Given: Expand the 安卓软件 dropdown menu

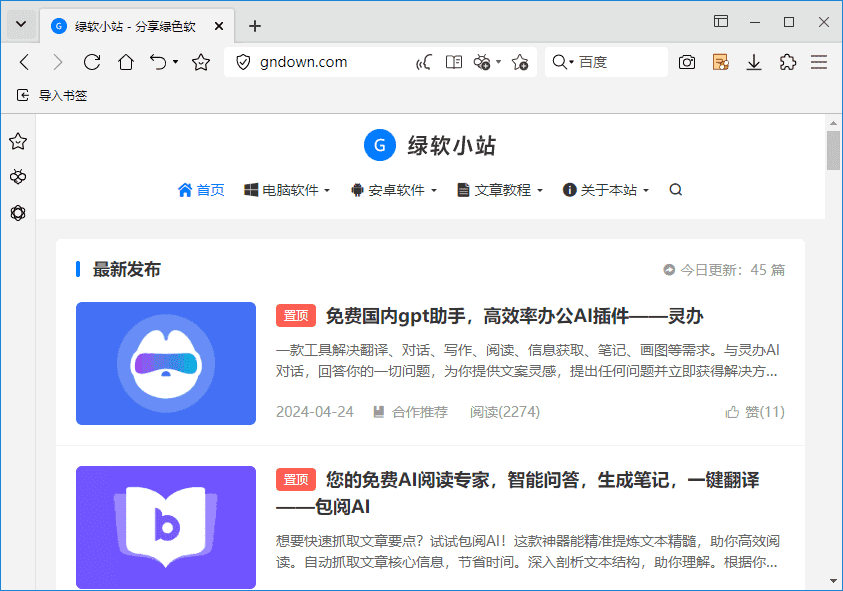Looking at the screenshot, I should click(394, 190).
